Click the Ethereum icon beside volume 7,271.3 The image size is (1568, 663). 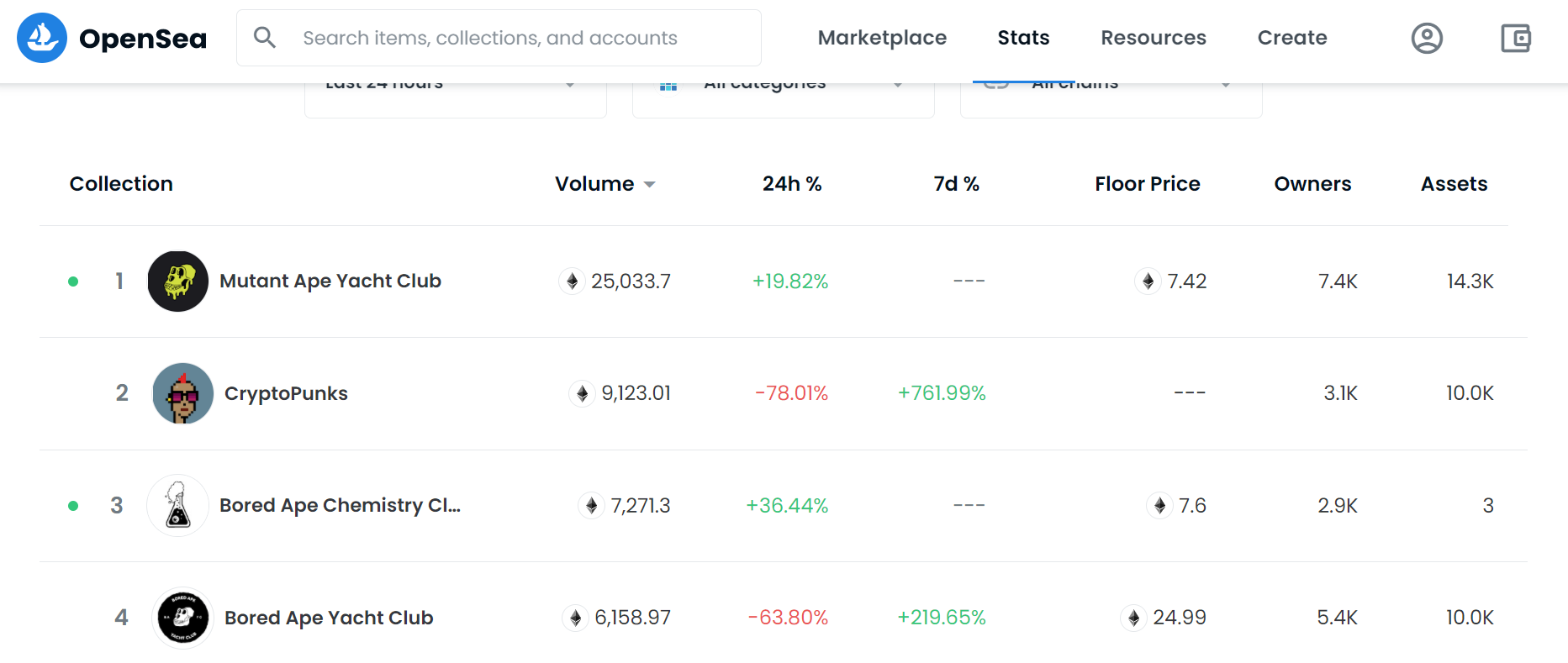coord(592,506)
